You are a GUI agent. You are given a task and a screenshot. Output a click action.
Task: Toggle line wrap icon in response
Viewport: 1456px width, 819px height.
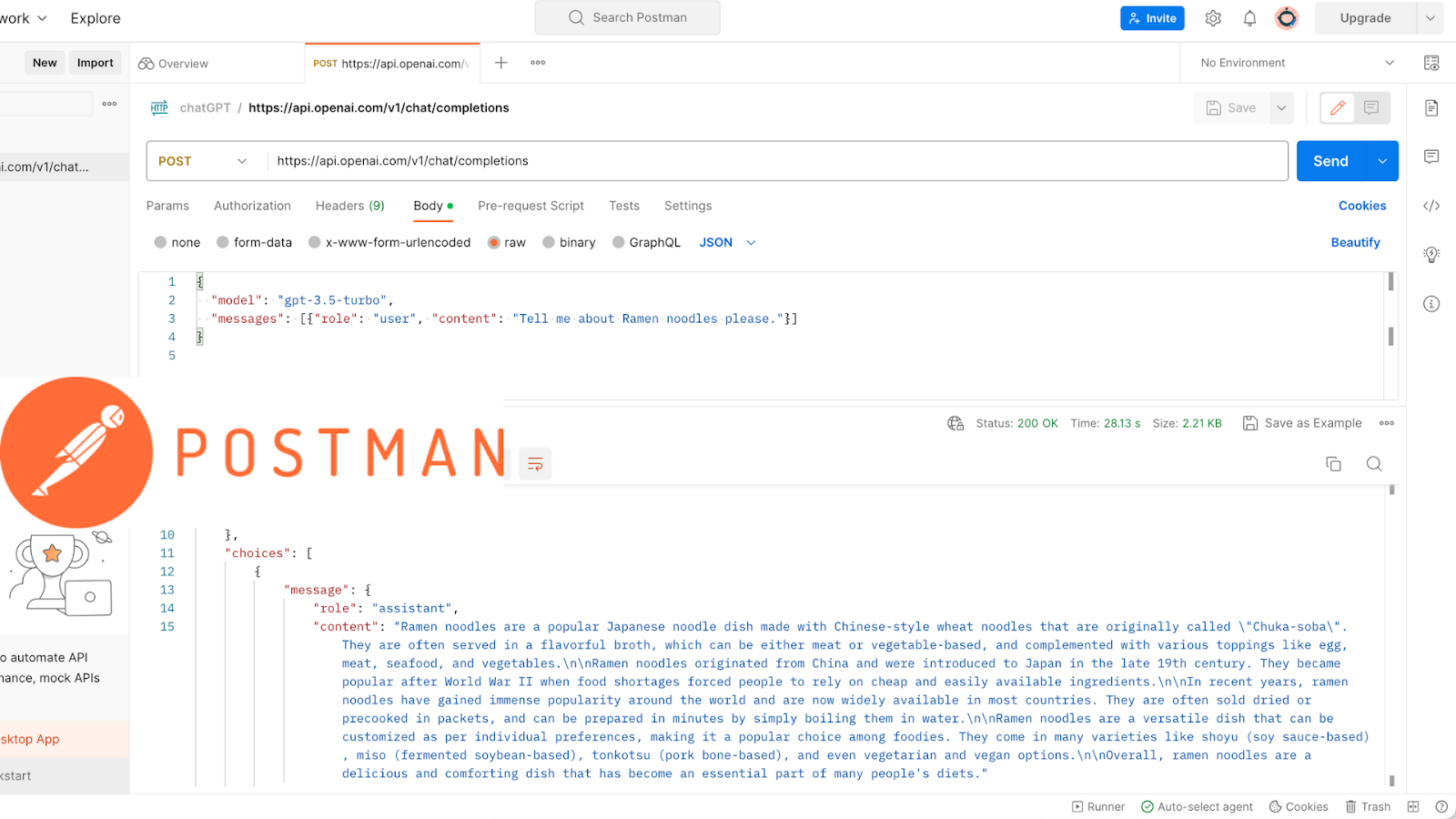[x=535, y=464]
